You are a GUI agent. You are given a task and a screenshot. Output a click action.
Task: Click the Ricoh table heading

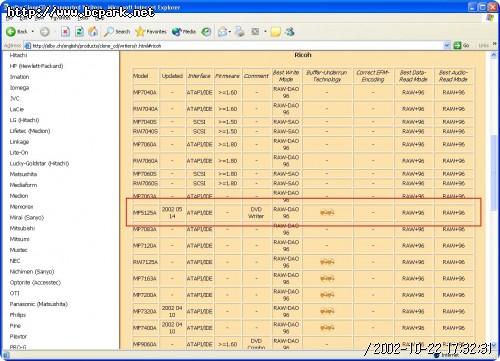[303, 55]
